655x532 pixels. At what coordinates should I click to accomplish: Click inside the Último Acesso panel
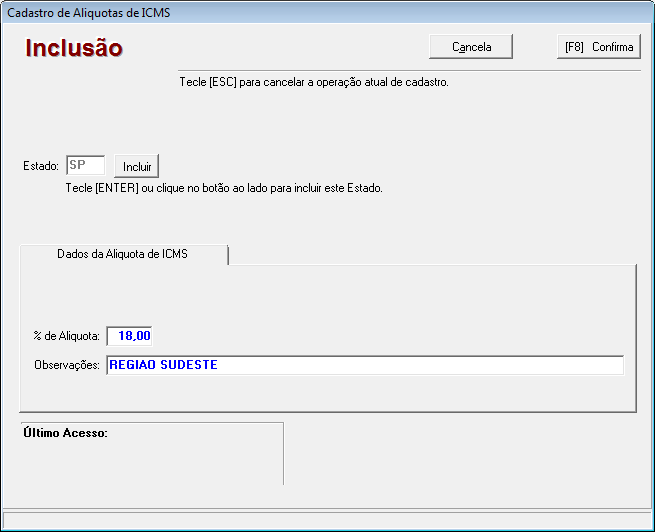[x=152, y=460]
